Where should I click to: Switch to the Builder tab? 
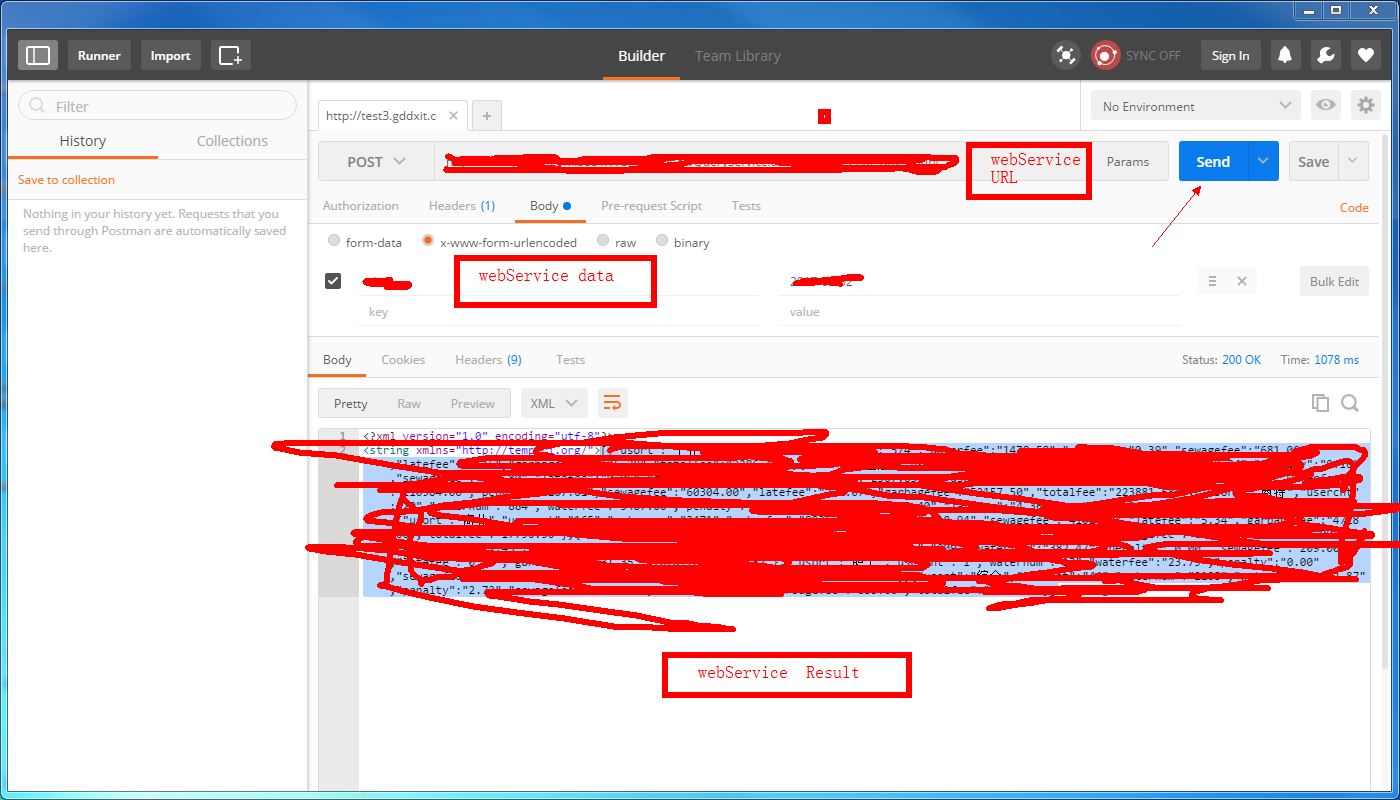[641, 56]
